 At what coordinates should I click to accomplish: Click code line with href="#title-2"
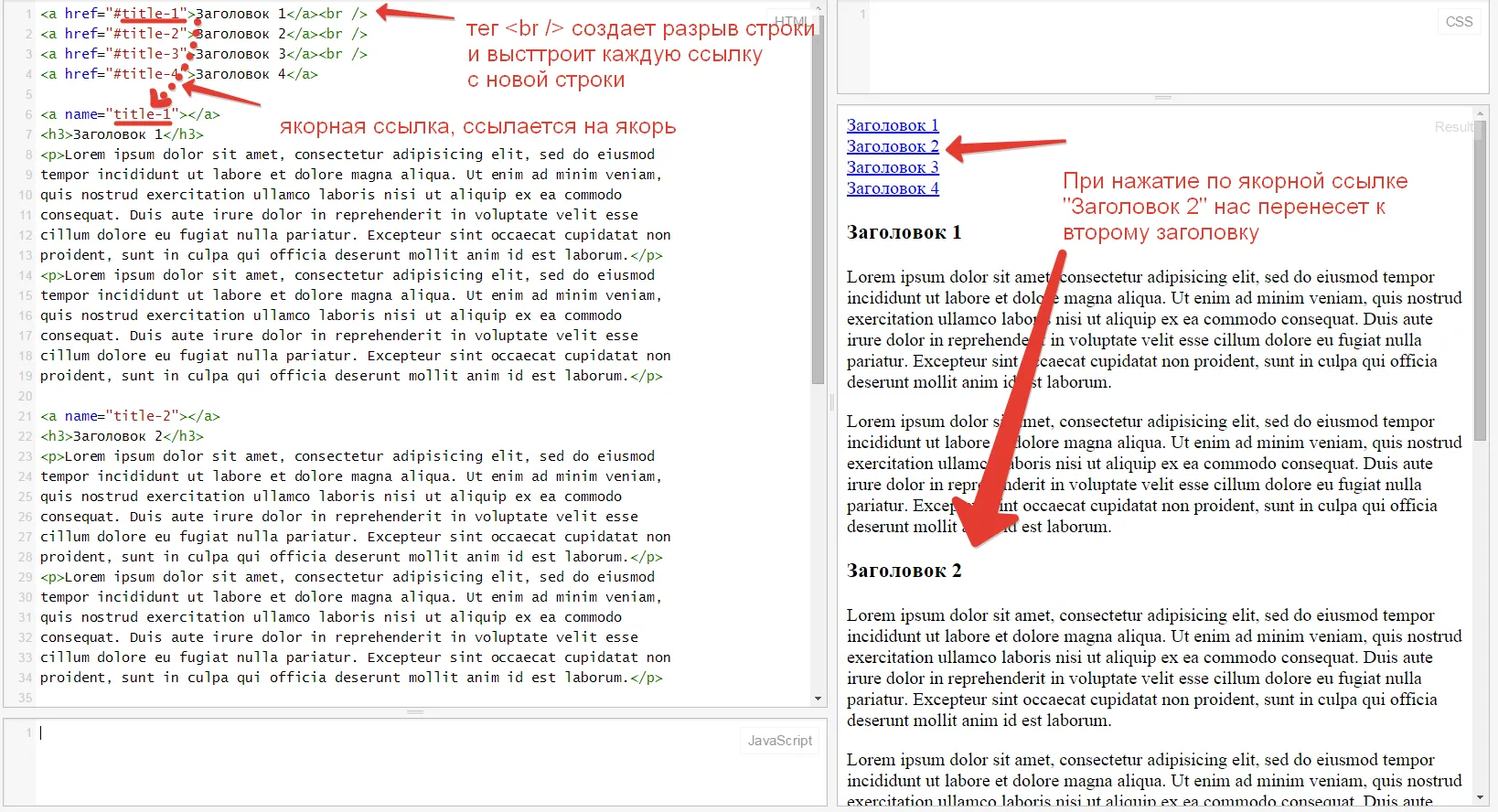(x=204, y=34)
